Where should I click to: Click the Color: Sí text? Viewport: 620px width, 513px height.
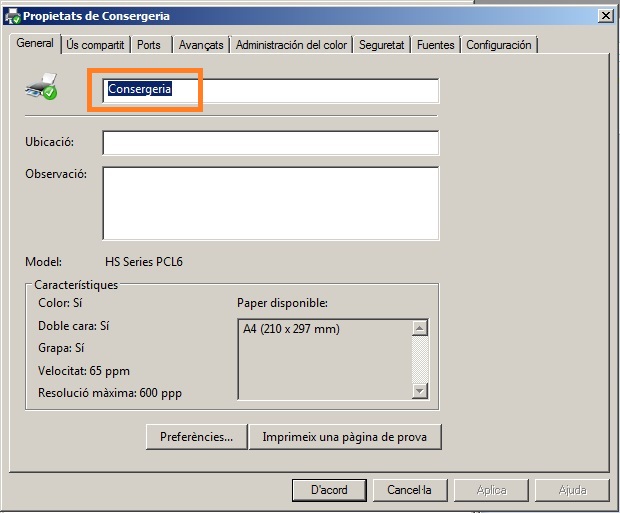click(x=60, y=303)
